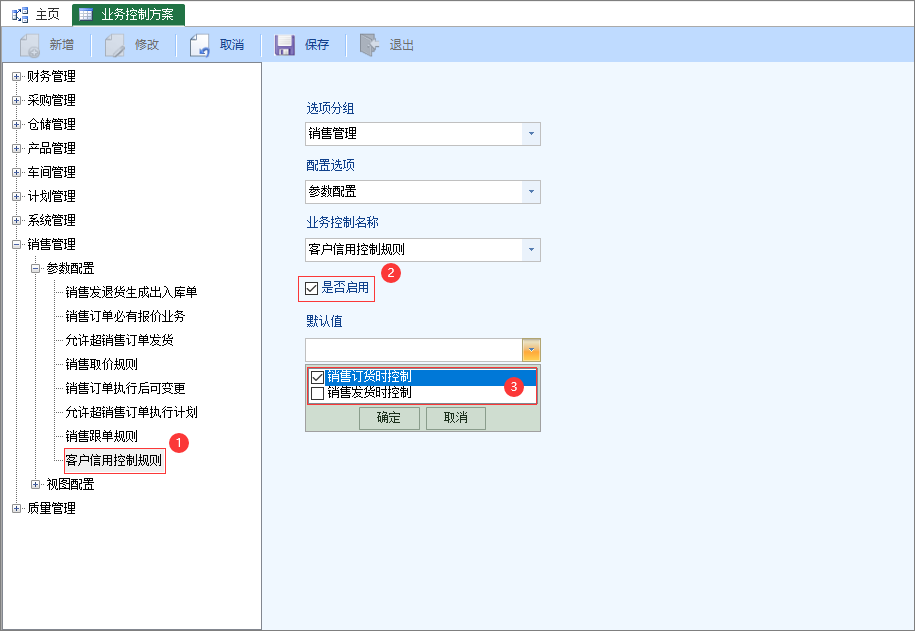Click 取消 button in dropdown popup
The width and height of the screenshot is (915, 631).
(x=456, y=418)
